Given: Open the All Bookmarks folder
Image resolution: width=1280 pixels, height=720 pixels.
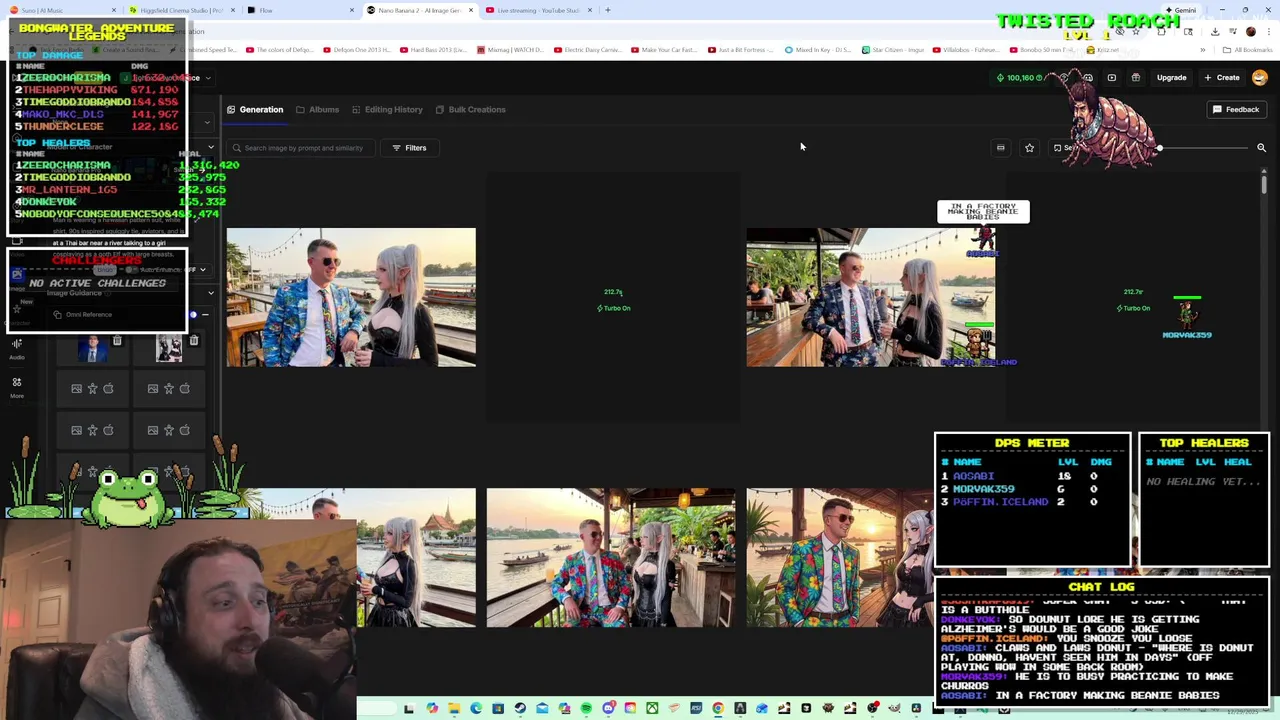Looking at the screenshot, I should click(x=1248, y=49).
